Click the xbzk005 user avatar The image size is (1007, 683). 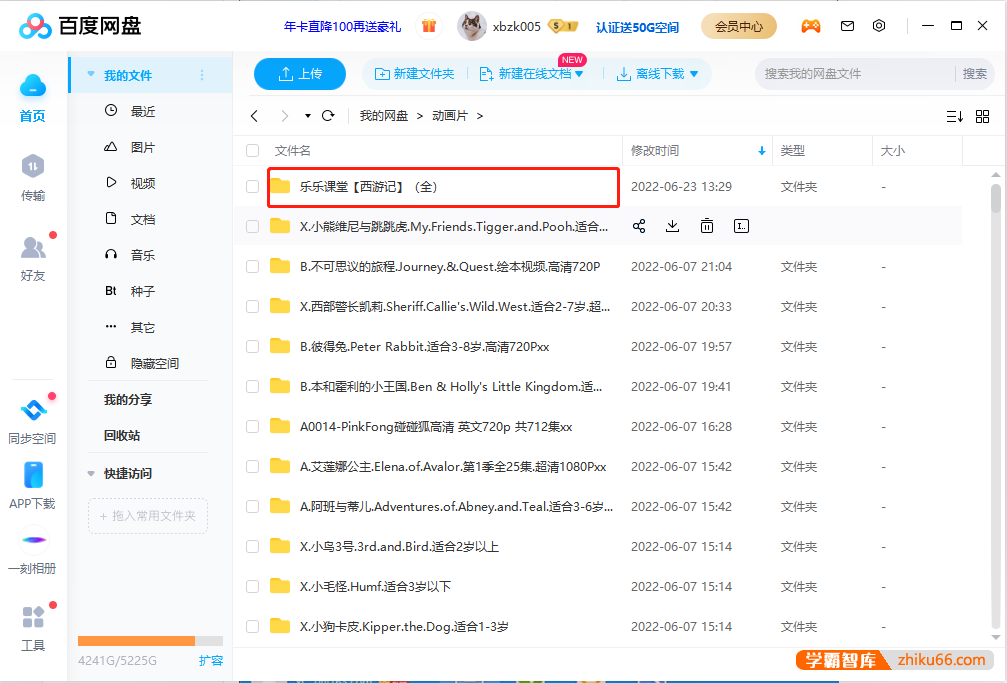pos(471,26)
